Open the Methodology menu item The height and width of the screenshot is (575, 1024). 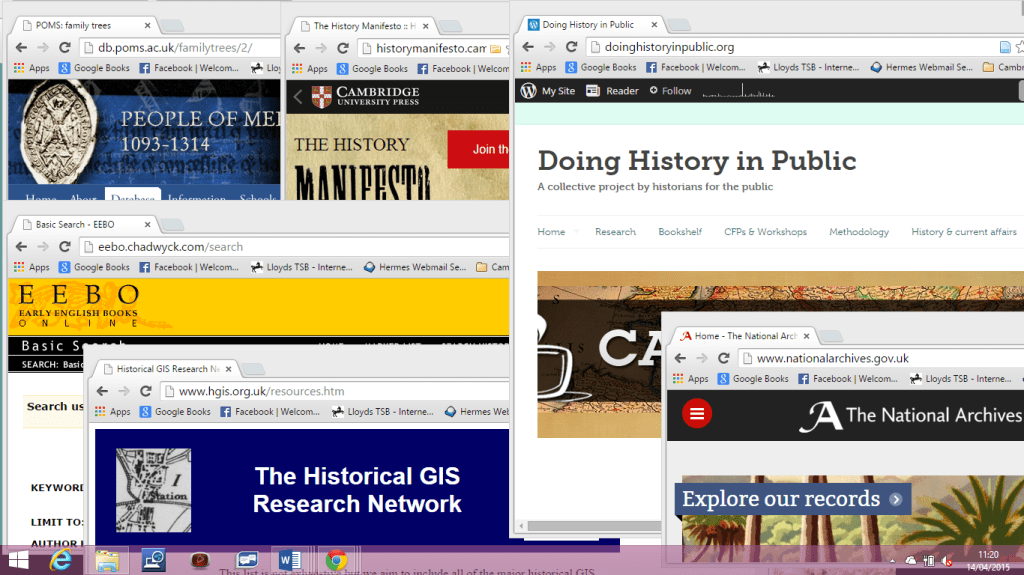click(859, 232)
